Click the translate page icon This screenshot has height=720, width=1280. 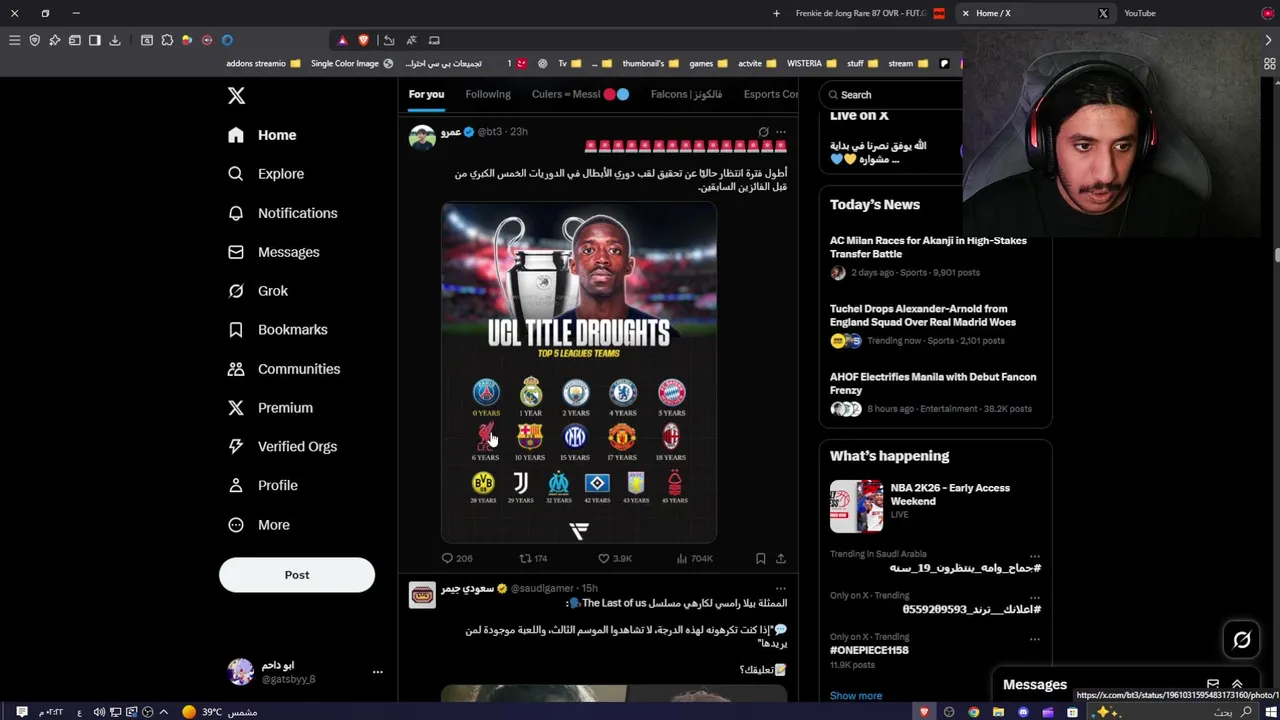point(411,40)
